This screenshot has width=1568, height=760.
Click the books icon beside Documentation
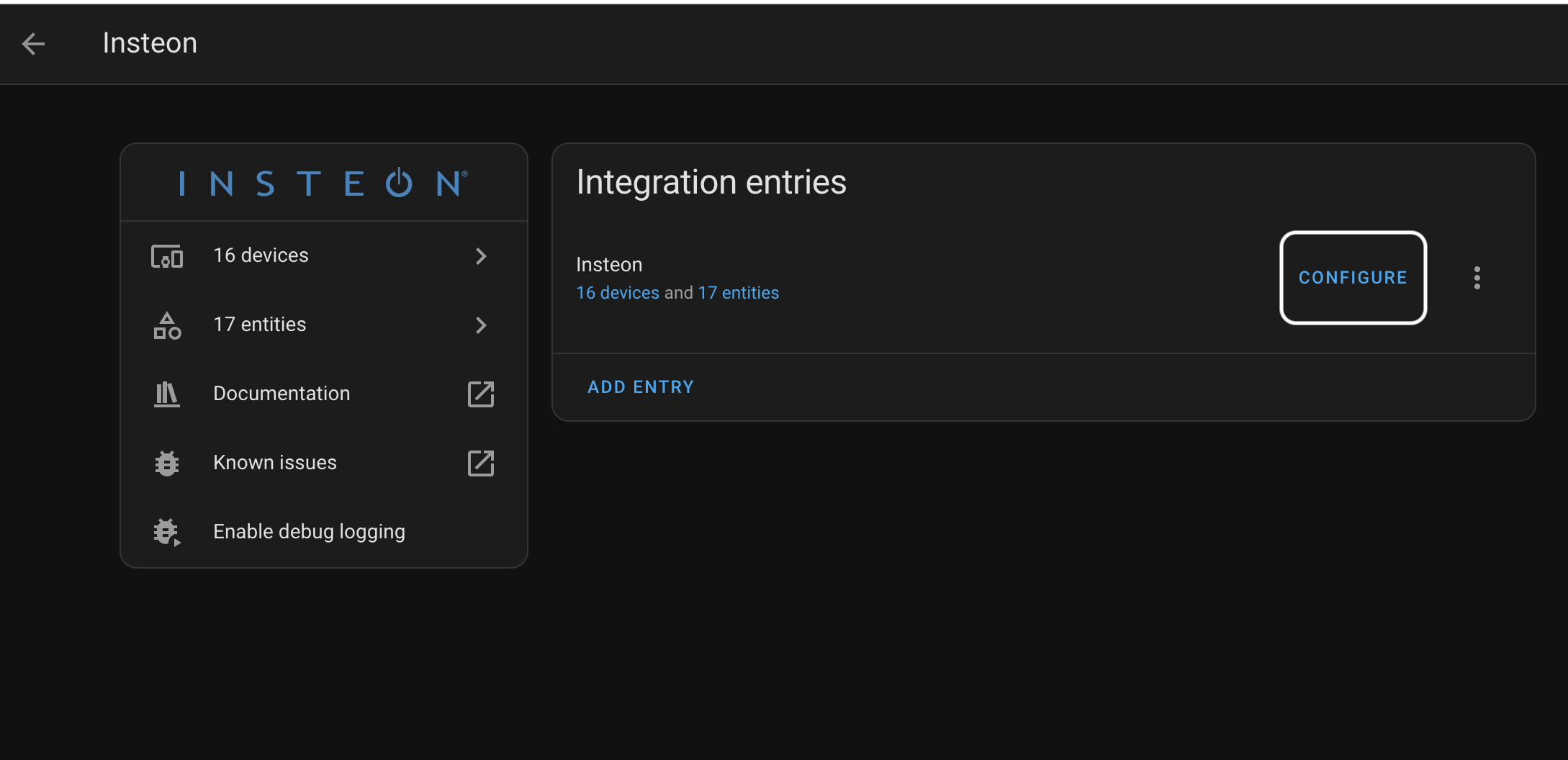point(167,394)
